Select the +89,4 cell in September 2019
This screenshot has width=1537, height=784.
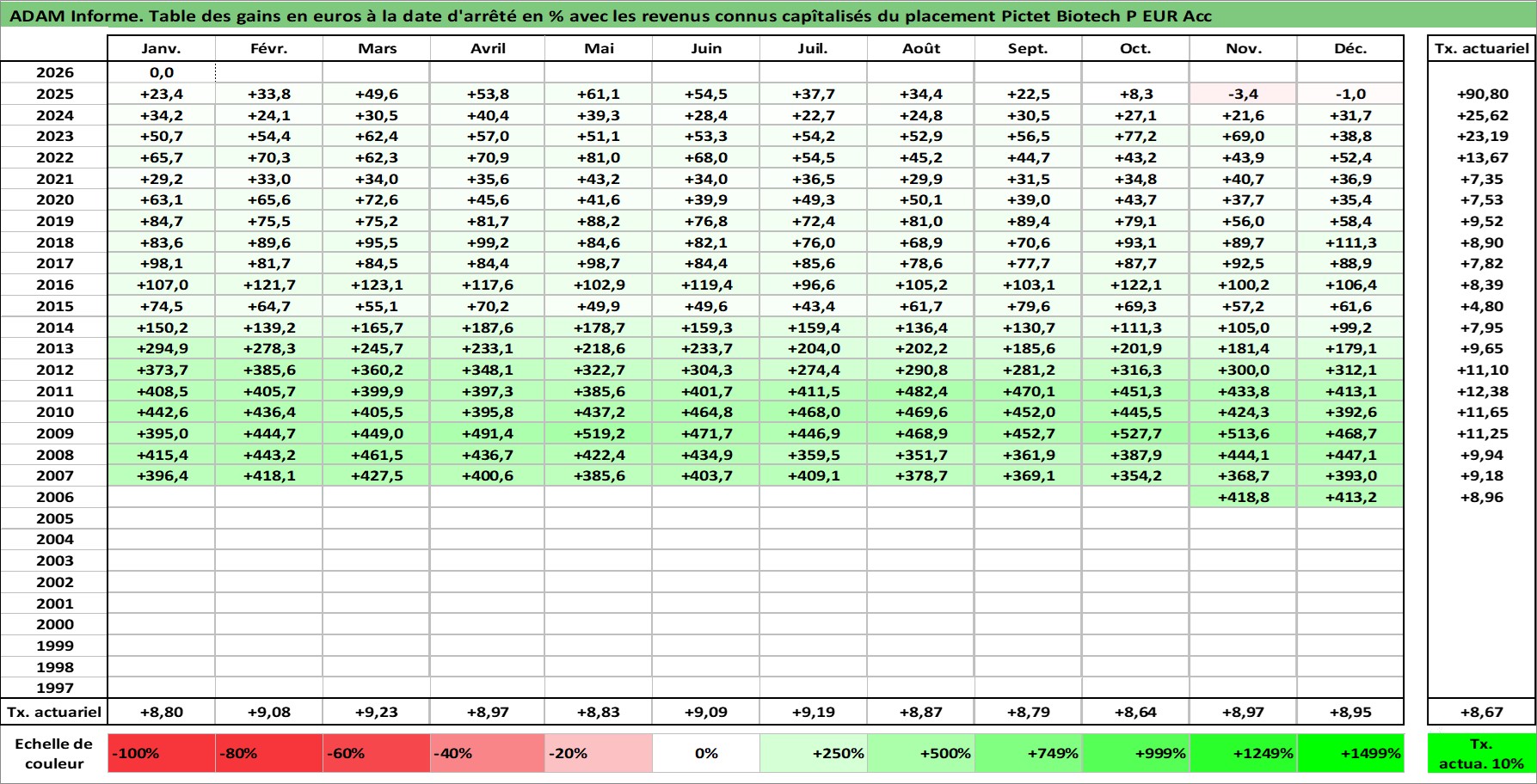pos(1028,221)
